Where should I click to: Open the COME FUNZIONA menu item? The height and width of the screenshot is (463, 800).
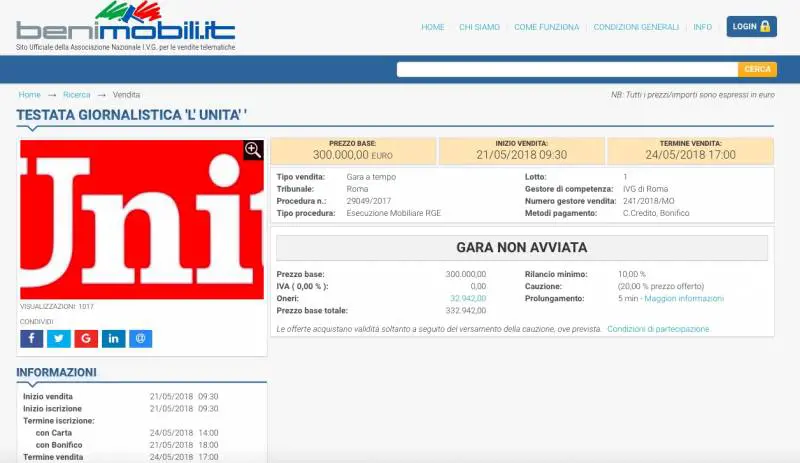[546, 27]
